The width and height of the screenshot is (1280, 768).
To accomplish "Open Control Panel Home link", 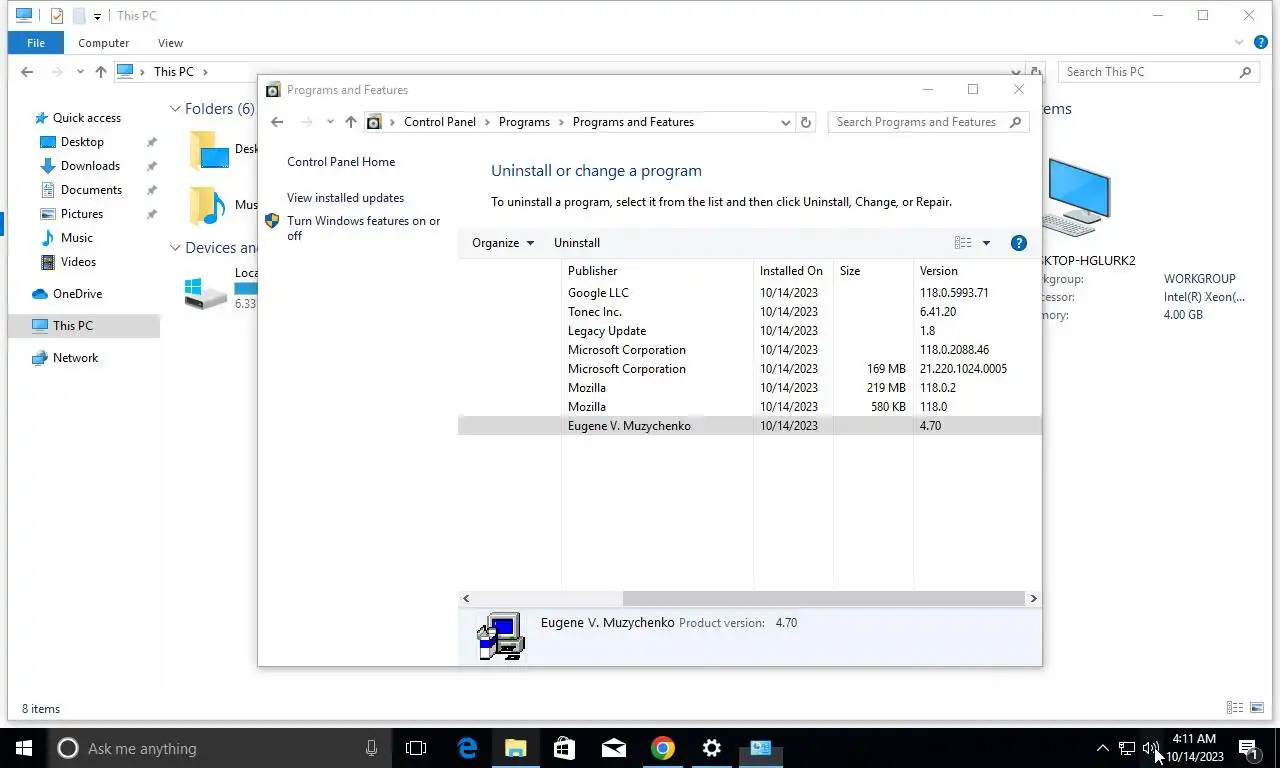I will [x=341, y=162].
